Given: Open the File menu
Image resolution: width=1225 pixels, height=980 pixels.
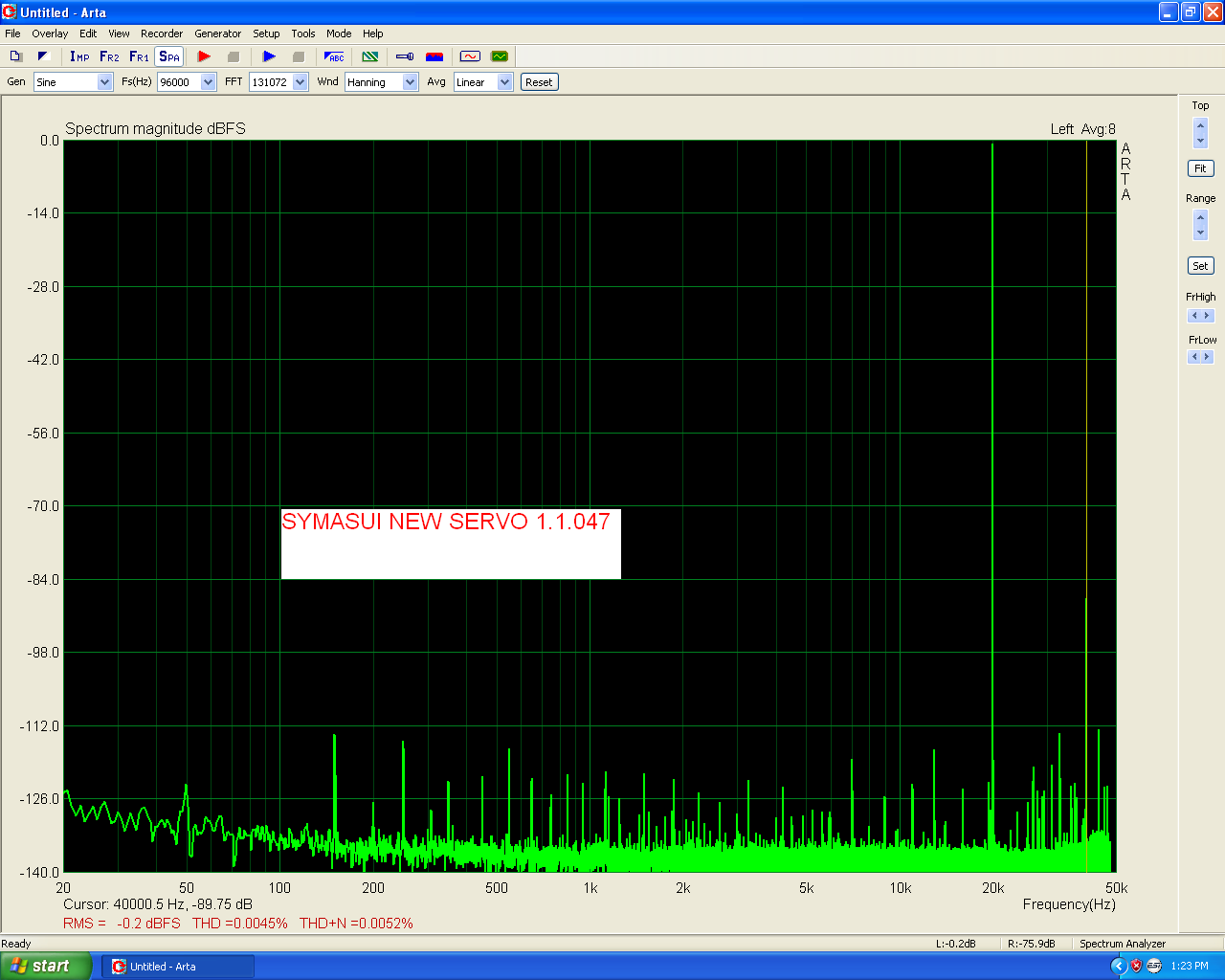Looking at the screenshot, I should point(12,33).
